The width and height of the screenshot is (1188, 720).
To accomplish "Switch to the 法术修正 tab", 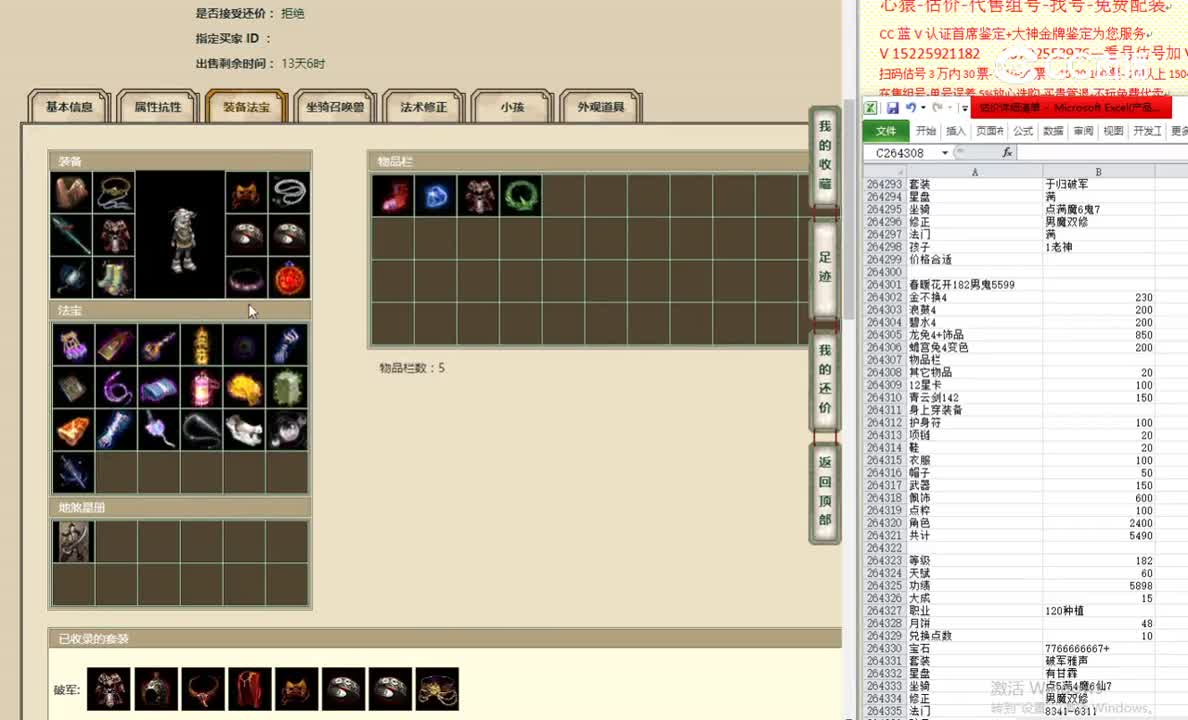I will tap(424, 107).
